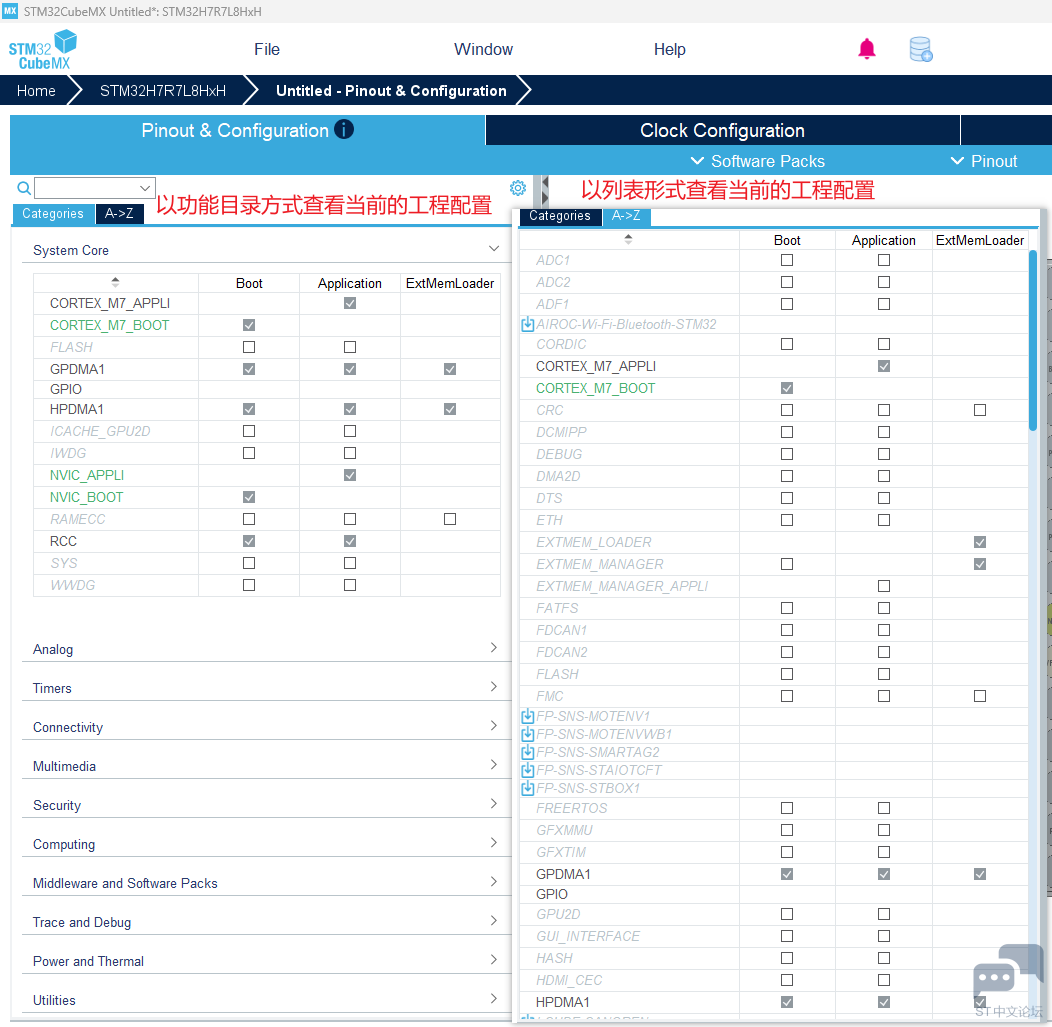Toggle EXTMEM_MANAGER ExtMemLoader checkbox
The image size is (1052, 1027).
tap(980, 564)
